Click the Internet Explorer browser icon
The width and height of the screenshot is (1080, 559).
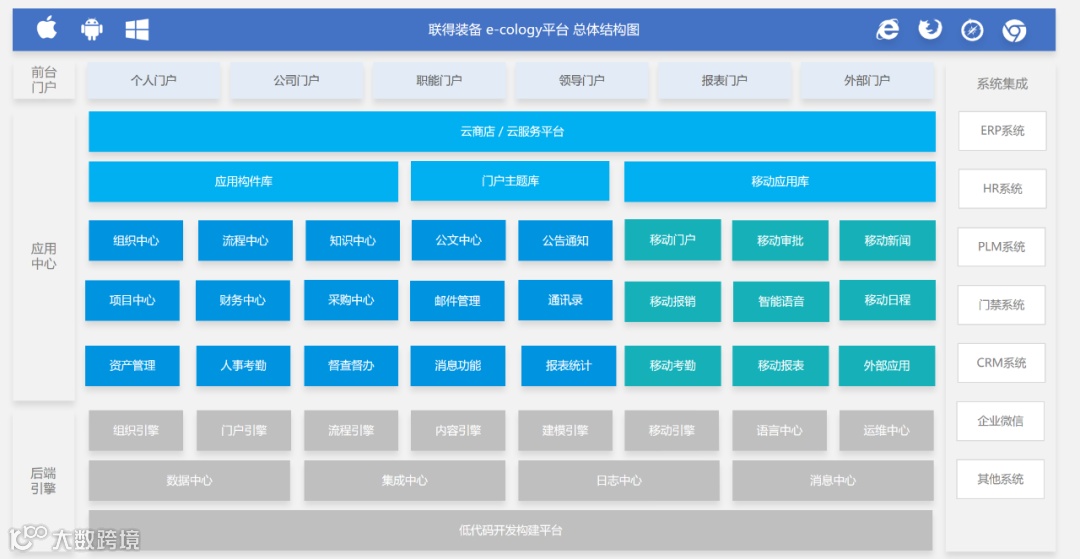tap(887, 30)
